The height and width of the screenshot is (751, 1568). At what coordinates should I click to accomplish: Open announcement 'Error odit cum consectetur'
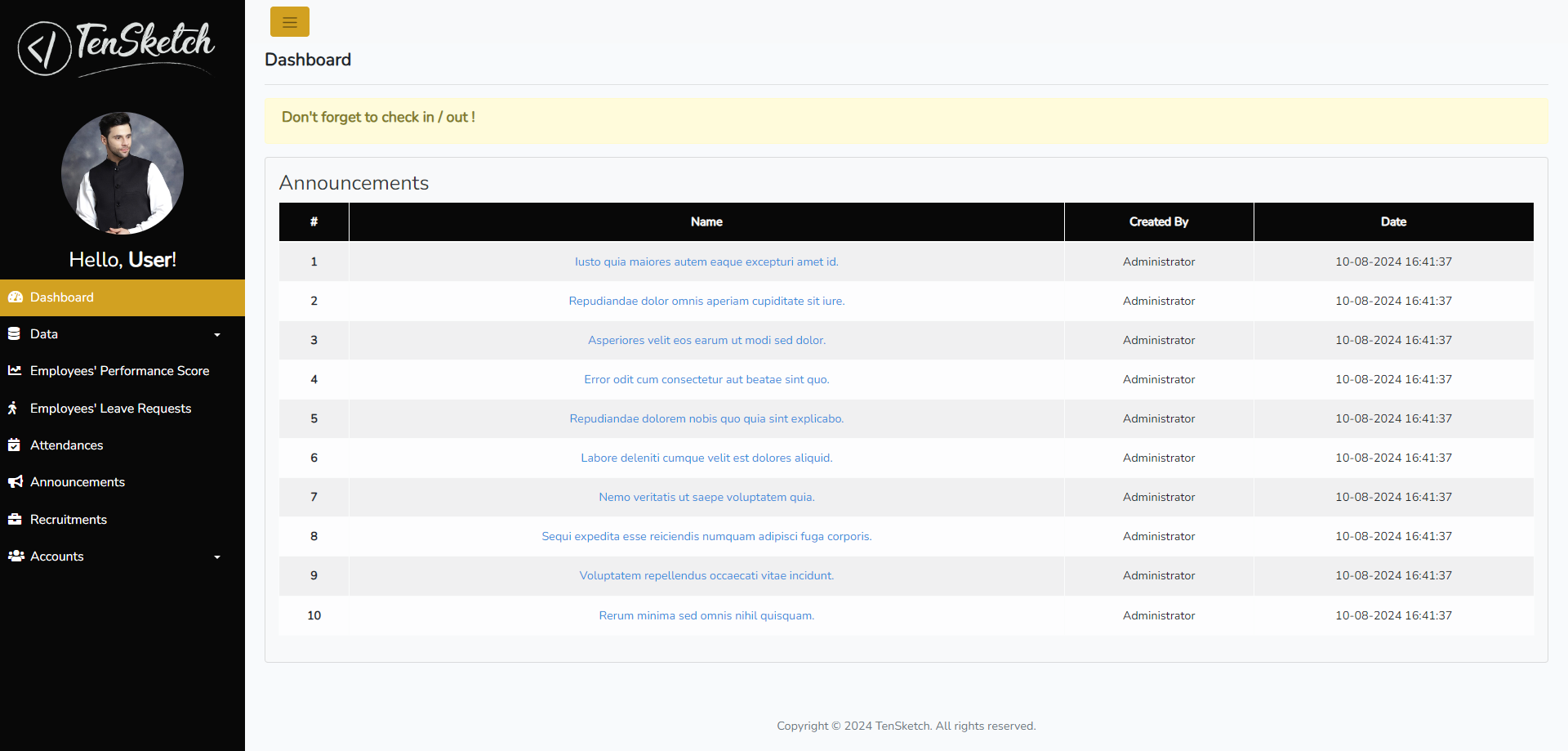(706, 379)
